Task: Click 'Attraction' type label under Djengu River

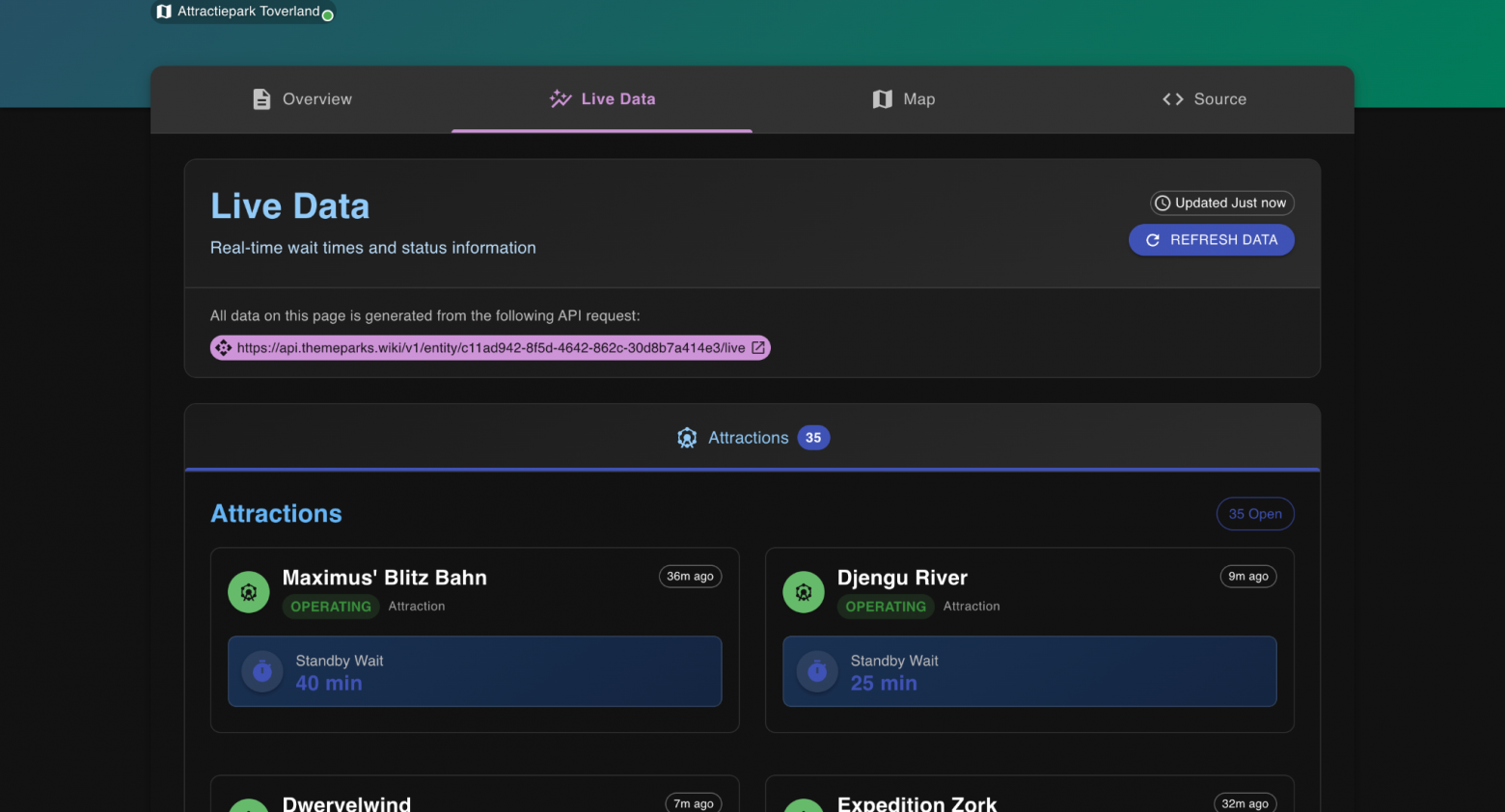Action: pyautogui.click(x=971, y=607)
